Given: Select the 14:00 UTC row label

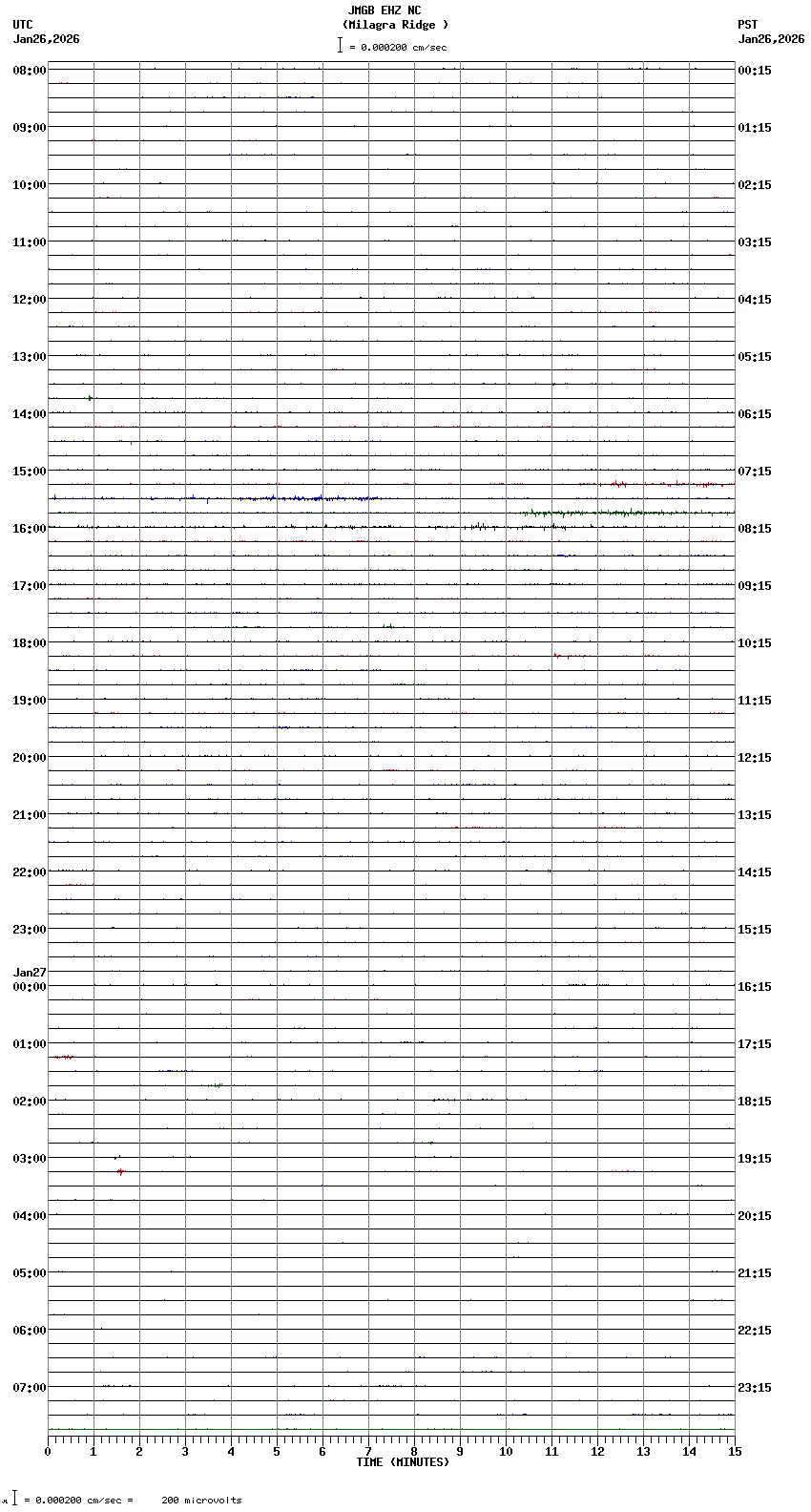Looking at the screenshot, I should pos(30,414).
